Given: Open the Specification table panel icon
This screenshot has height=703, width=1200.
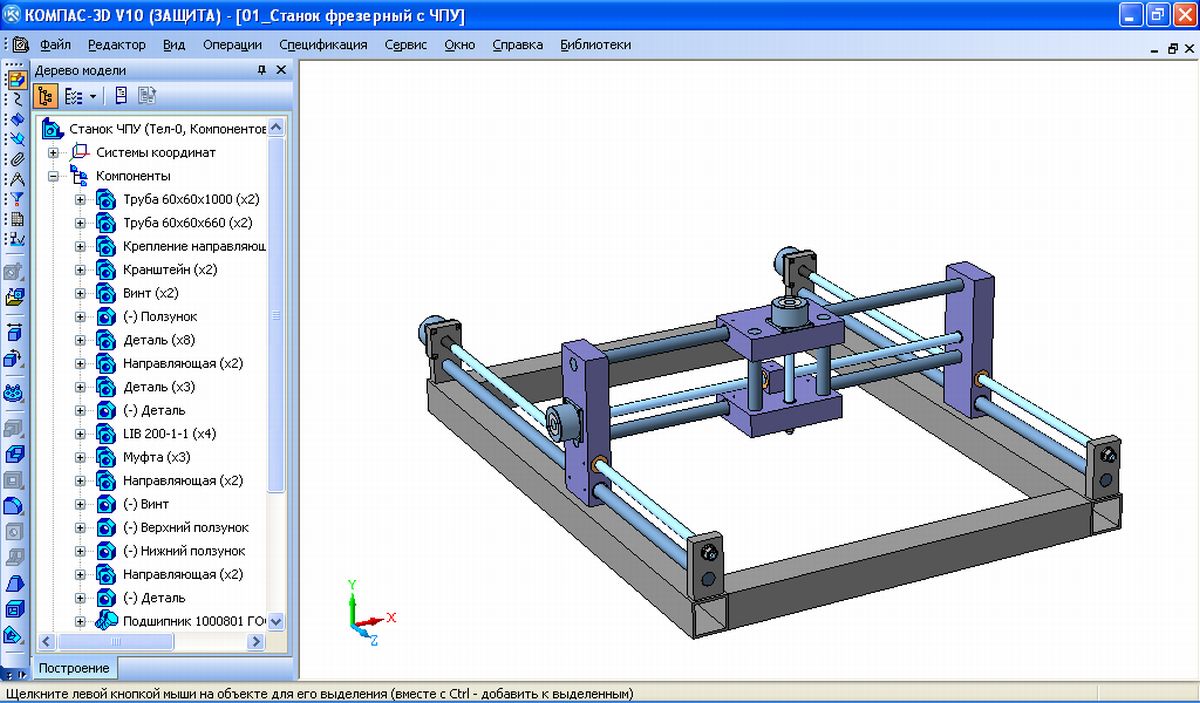Looking at the screenshot, I should click(x=15, y=219).
